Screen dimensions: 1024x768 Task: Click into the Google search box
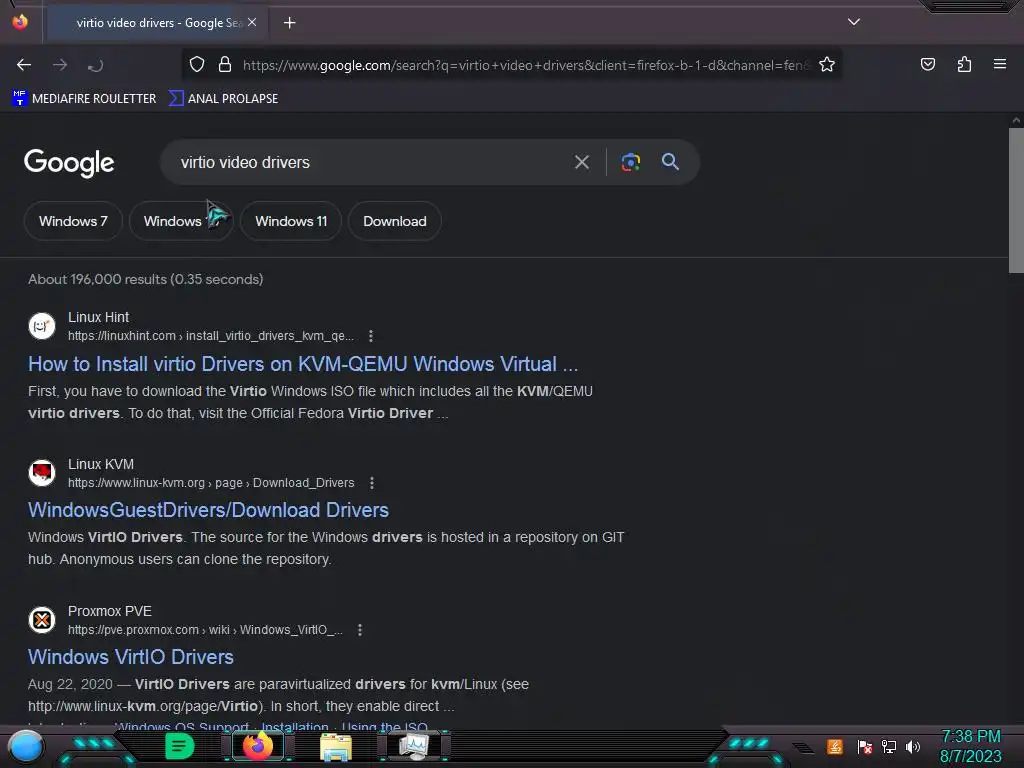(x=369, y=162)
